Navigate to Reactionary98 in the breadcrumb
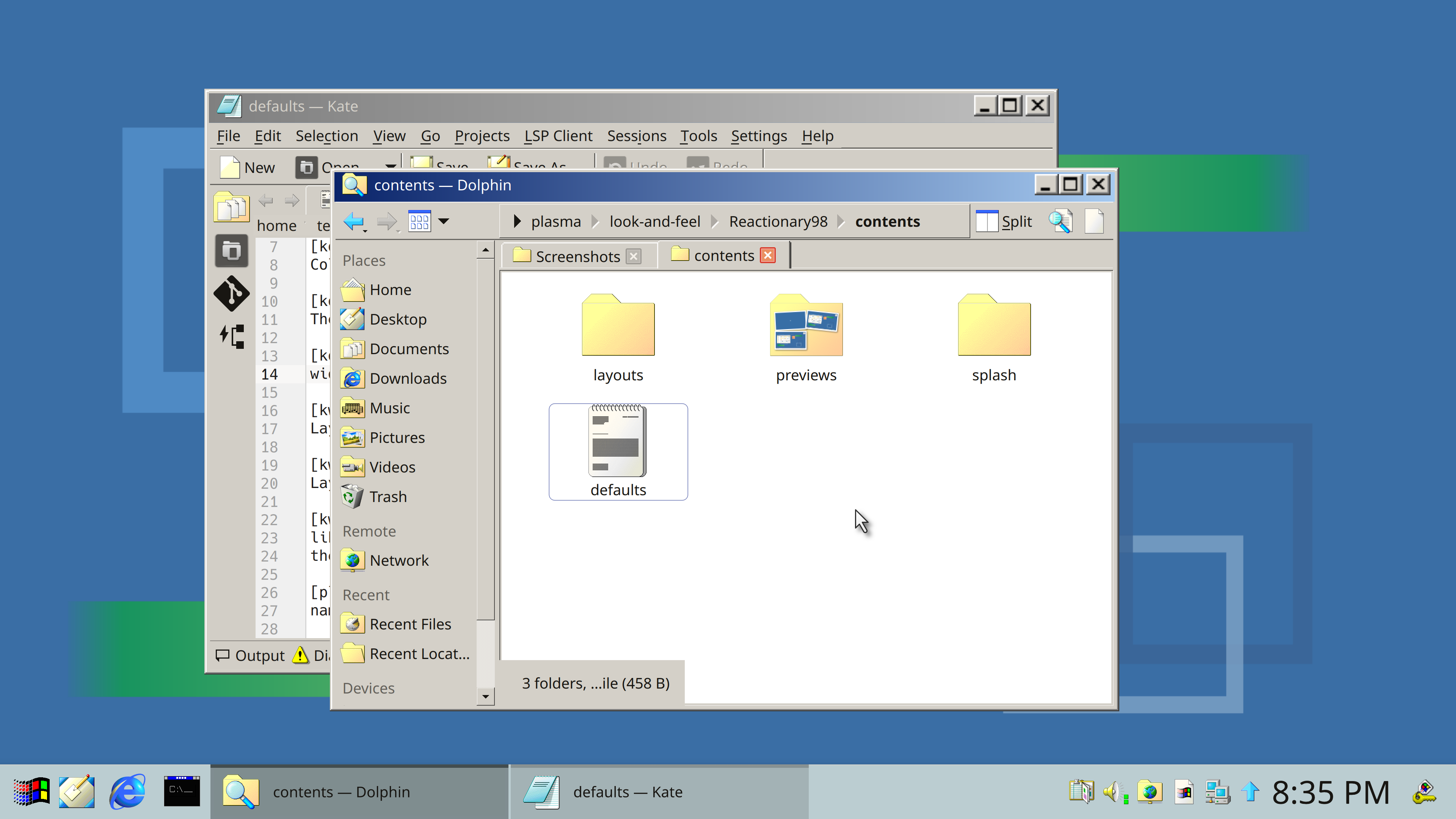1456x819 pixels. 778,221
